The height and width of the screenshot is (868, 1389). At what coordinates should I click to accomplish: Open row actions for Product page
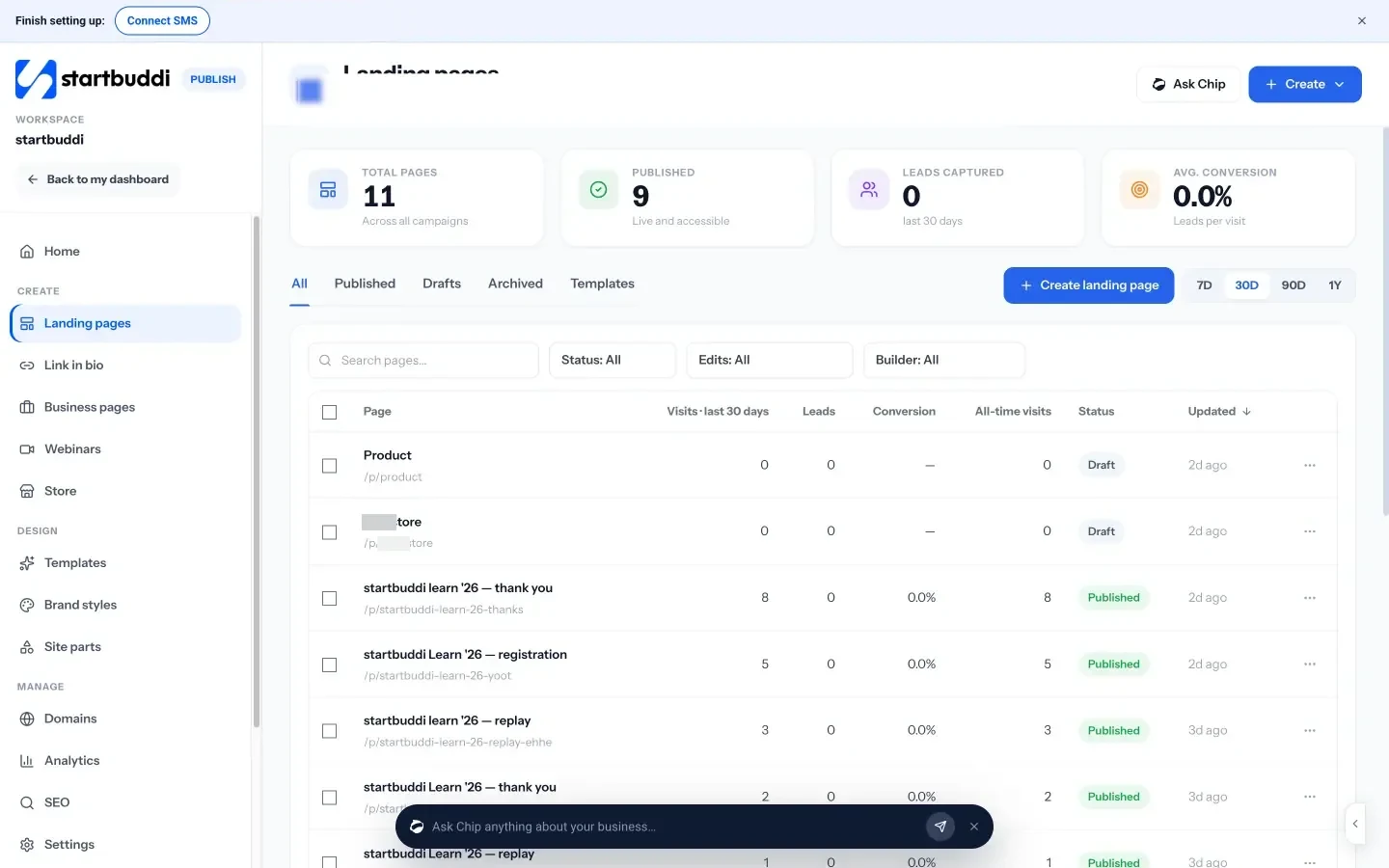point(1310,465)
